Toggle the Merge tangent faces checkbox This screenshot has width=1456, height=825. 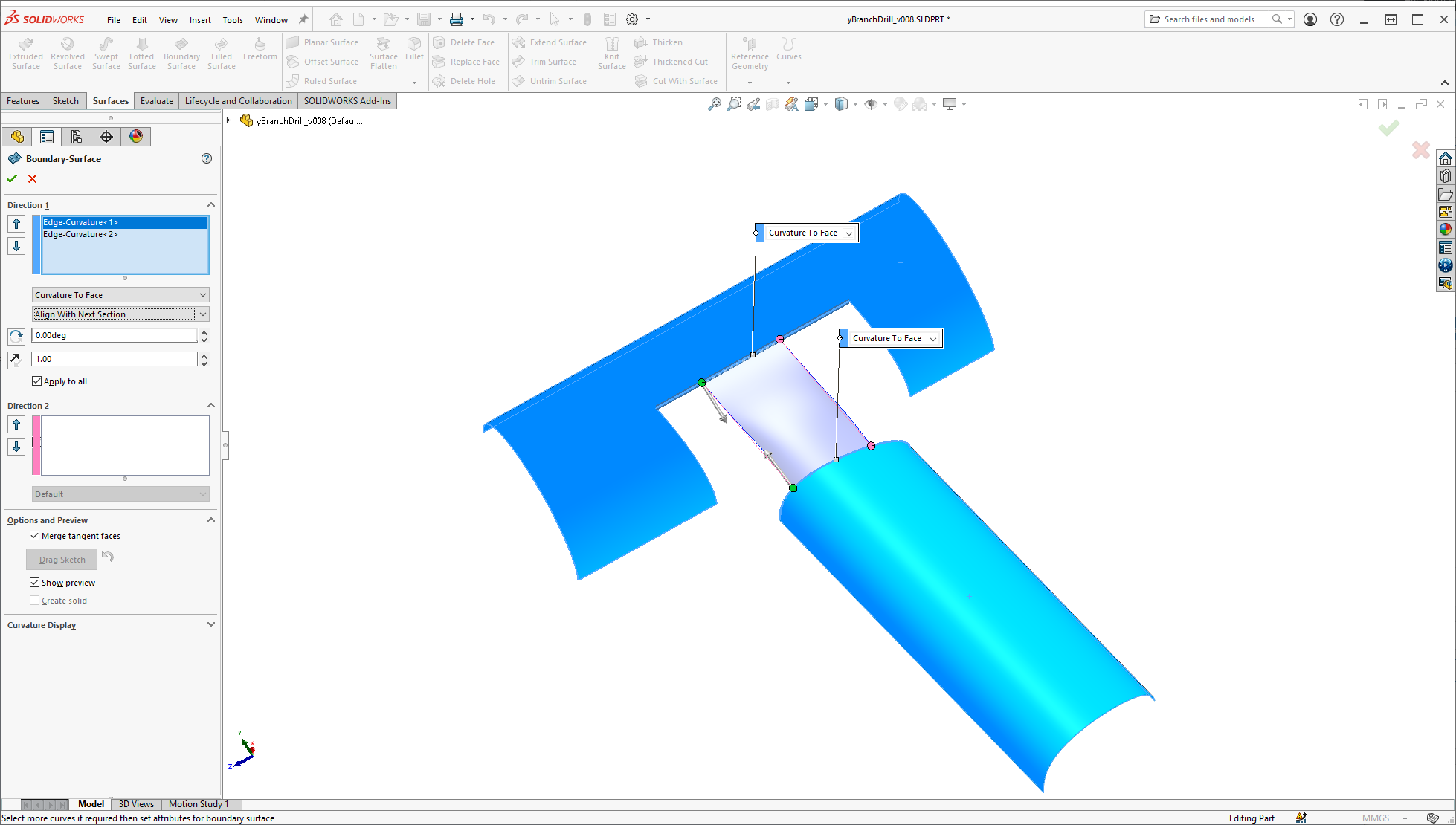tap(35, 536)
